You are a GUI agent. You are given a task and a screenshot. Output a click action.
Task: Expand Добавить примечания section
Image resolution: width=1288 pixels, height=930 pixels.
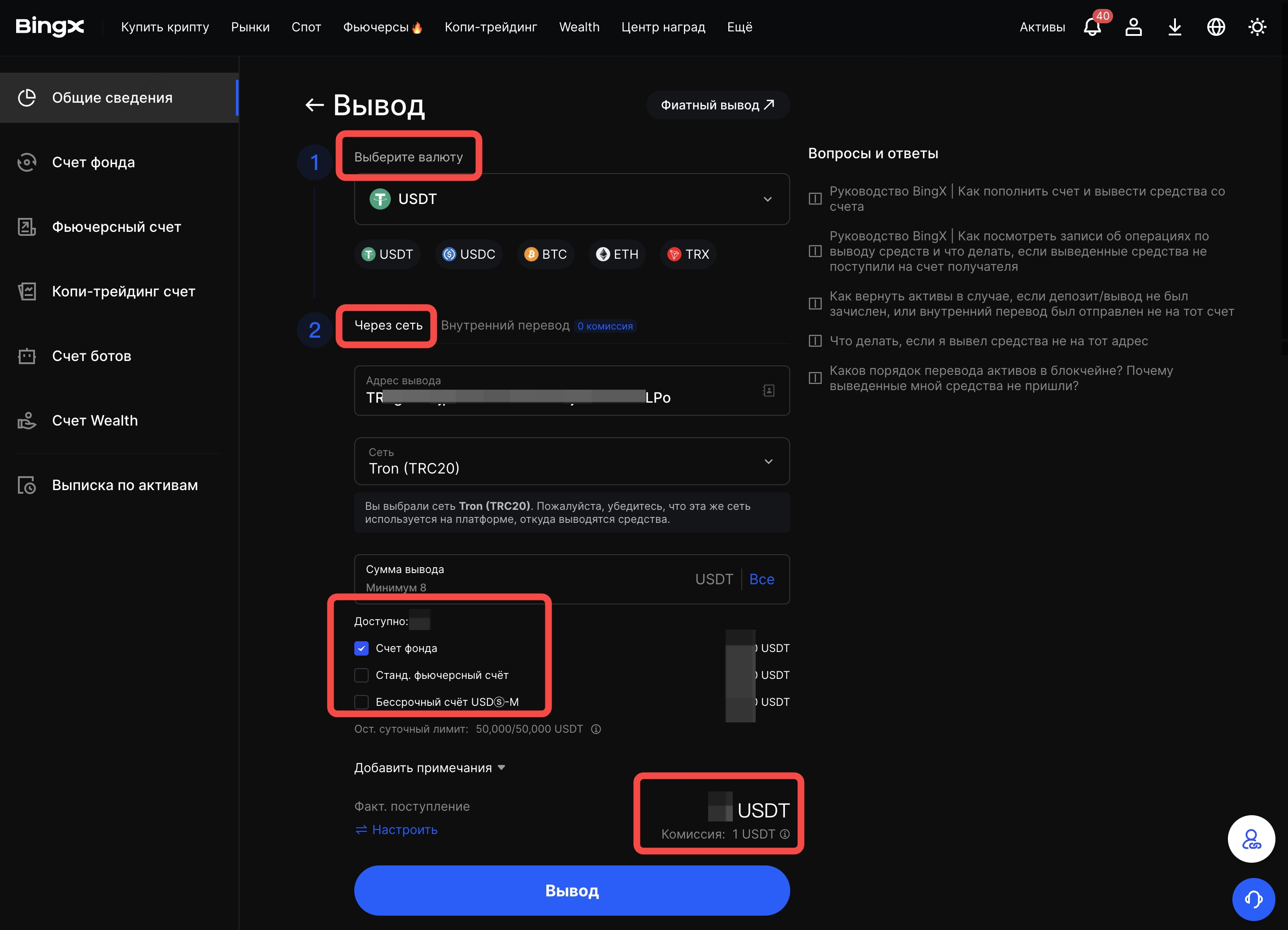click(x=429, y=768)
